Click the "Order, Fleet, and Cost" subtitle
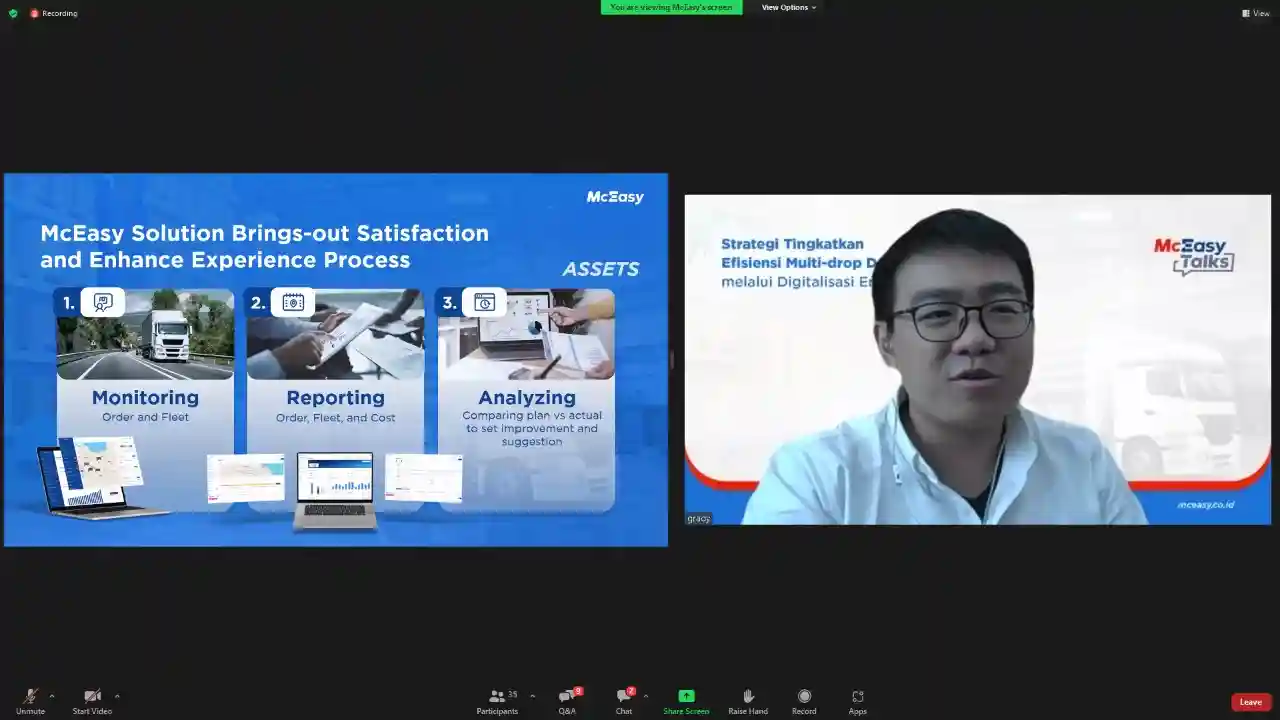Viewport: 1280px width, 720px height. [335, 418]
